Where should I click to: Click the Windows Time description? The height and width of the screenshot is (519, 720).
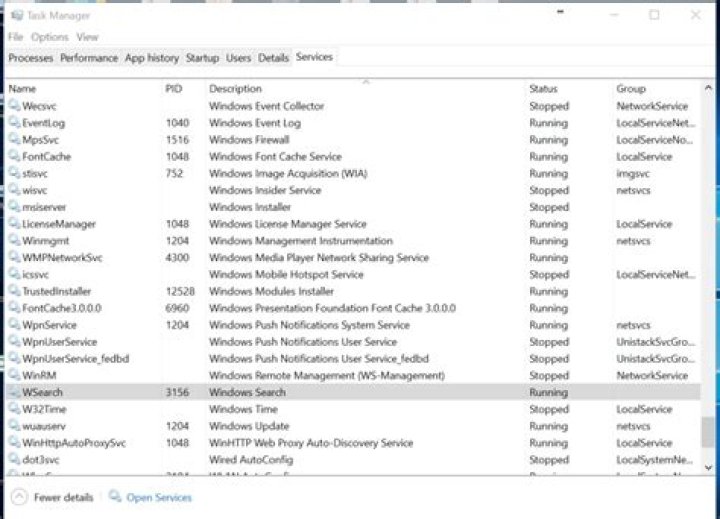[x=243, y=409]
